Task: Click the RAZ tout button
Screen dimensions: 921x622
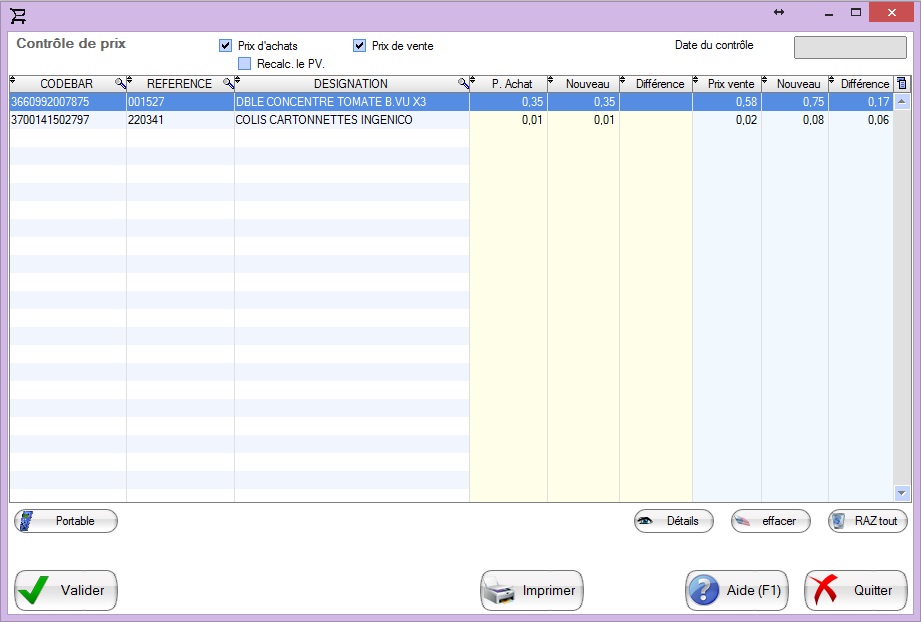Action: [x=868, y=521]
